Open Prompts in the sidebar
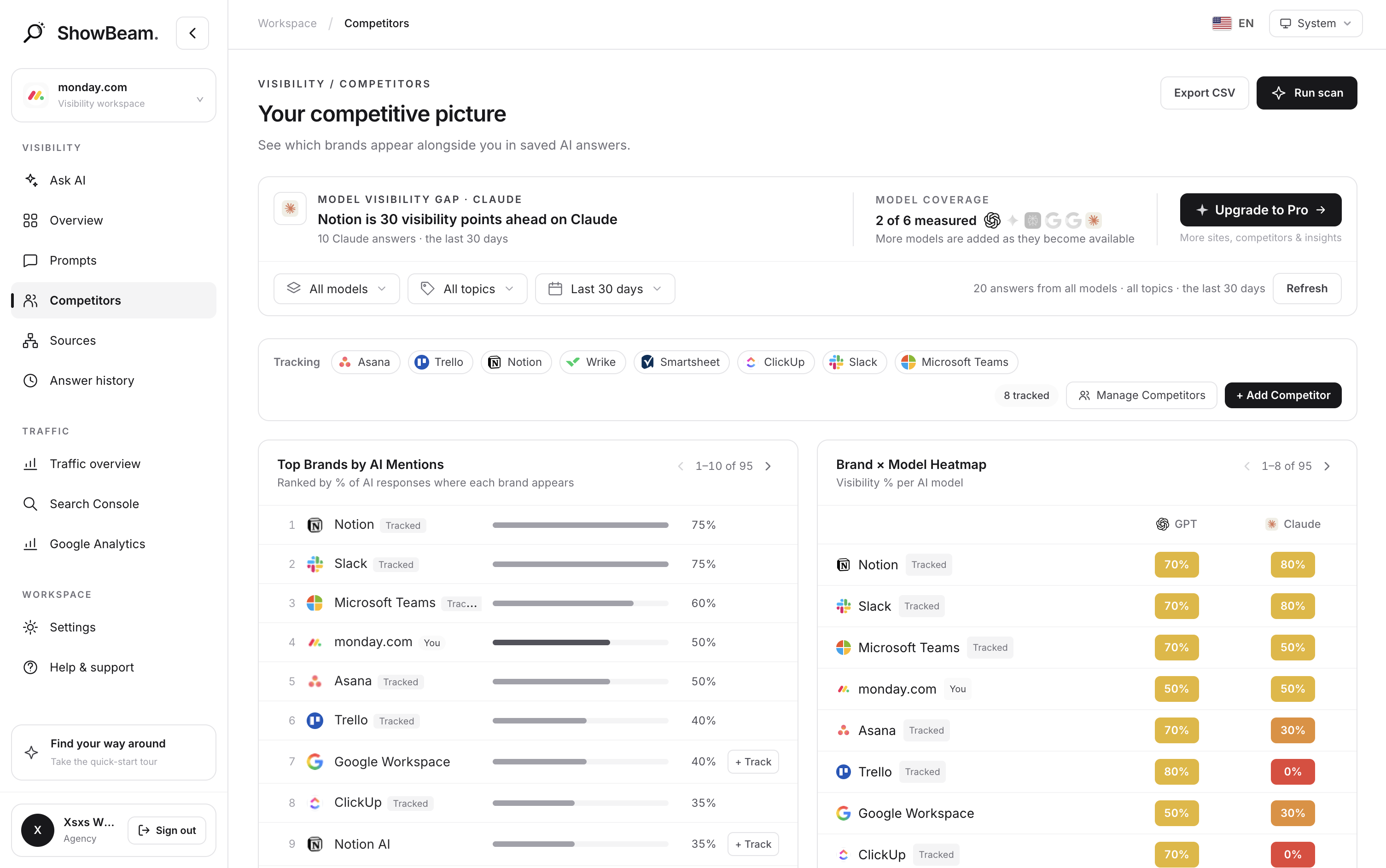Screen dimensions: 1386x868 click(114, 260)
